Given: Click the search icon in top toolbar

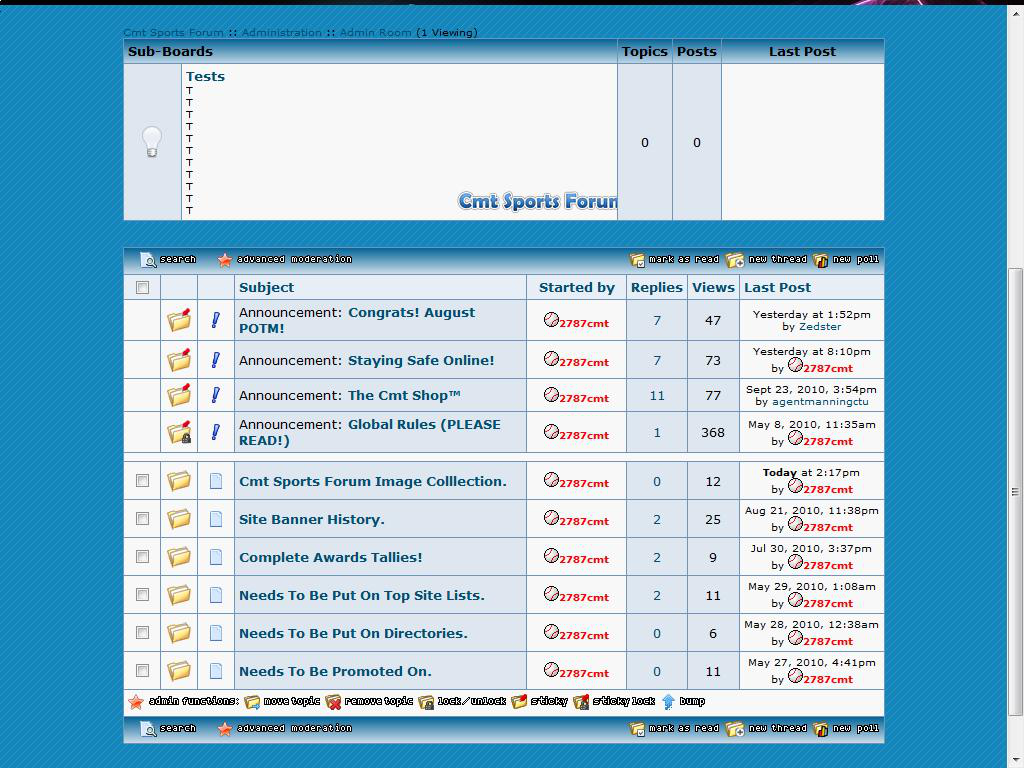Looking at the screenshot, I should click(x=149, y=260).
